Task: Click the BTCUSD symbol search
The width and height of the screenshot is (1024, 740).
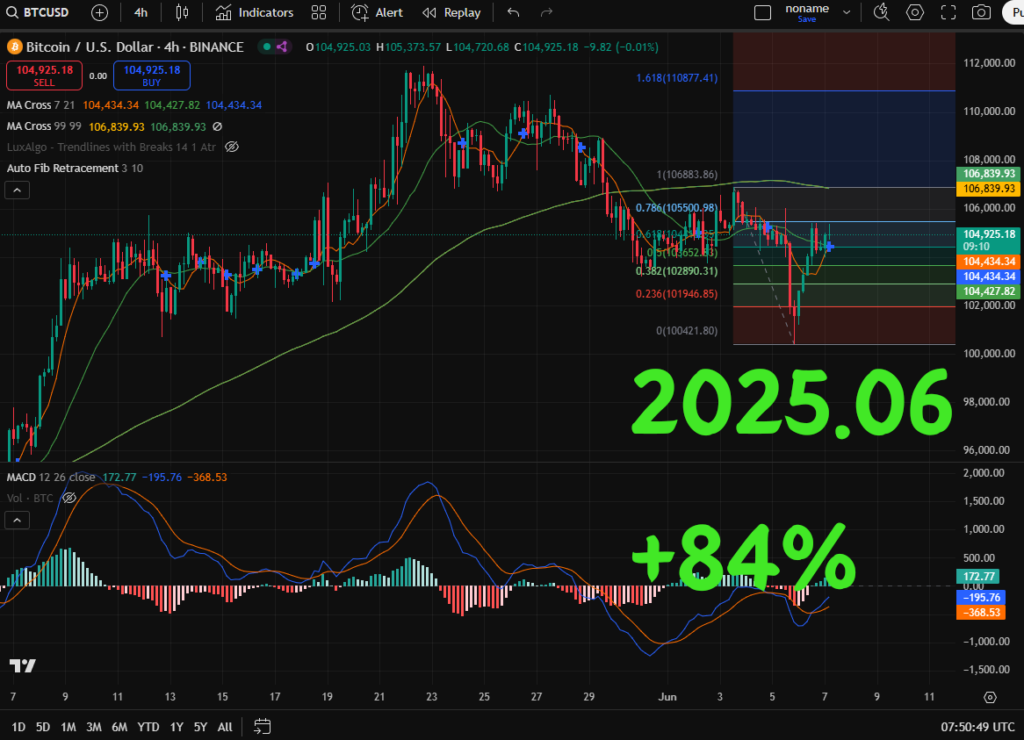Action: tap(38, 12)
